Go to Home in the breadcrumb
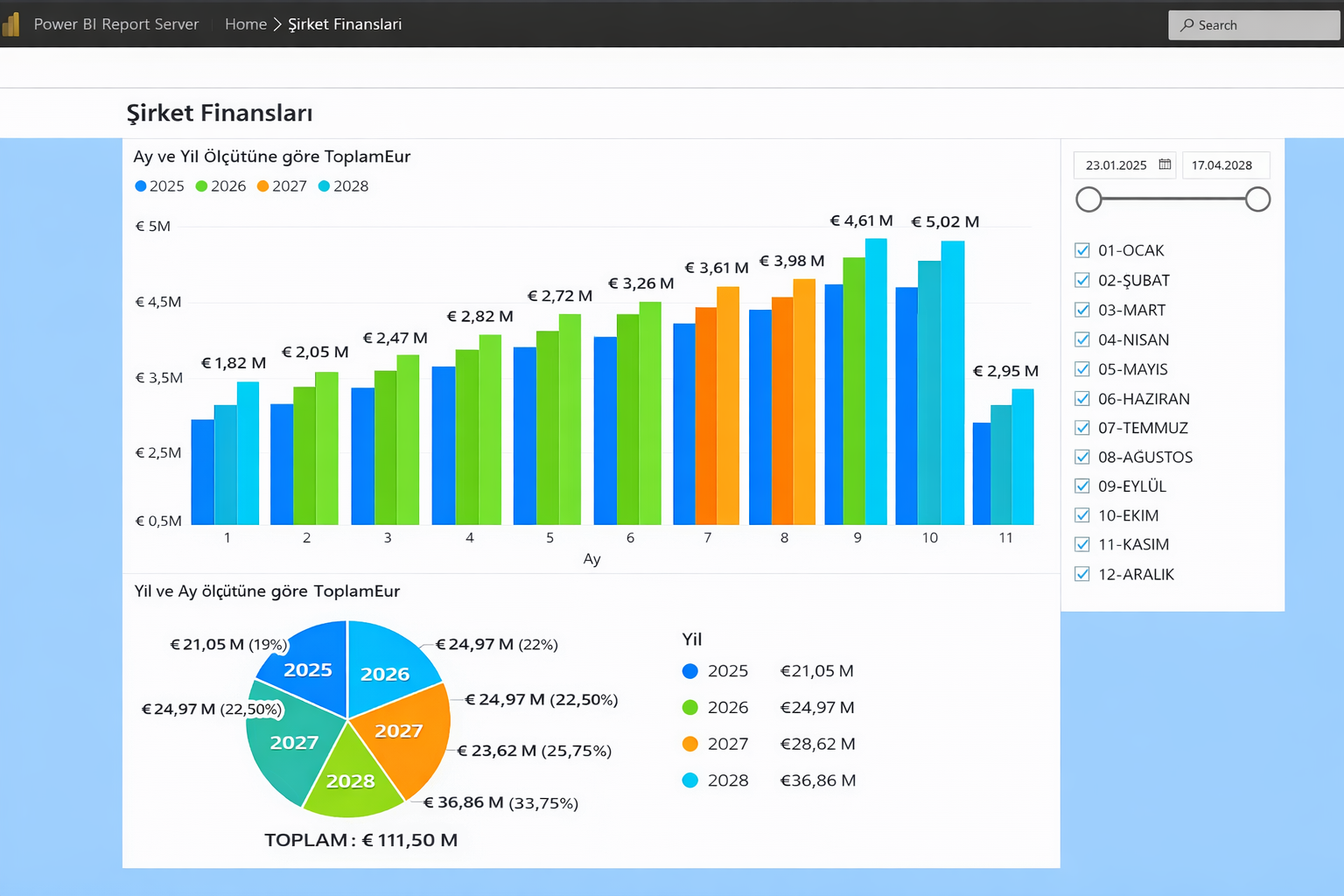The width and height of the screenshot is (1344, 896). point(246,24)
